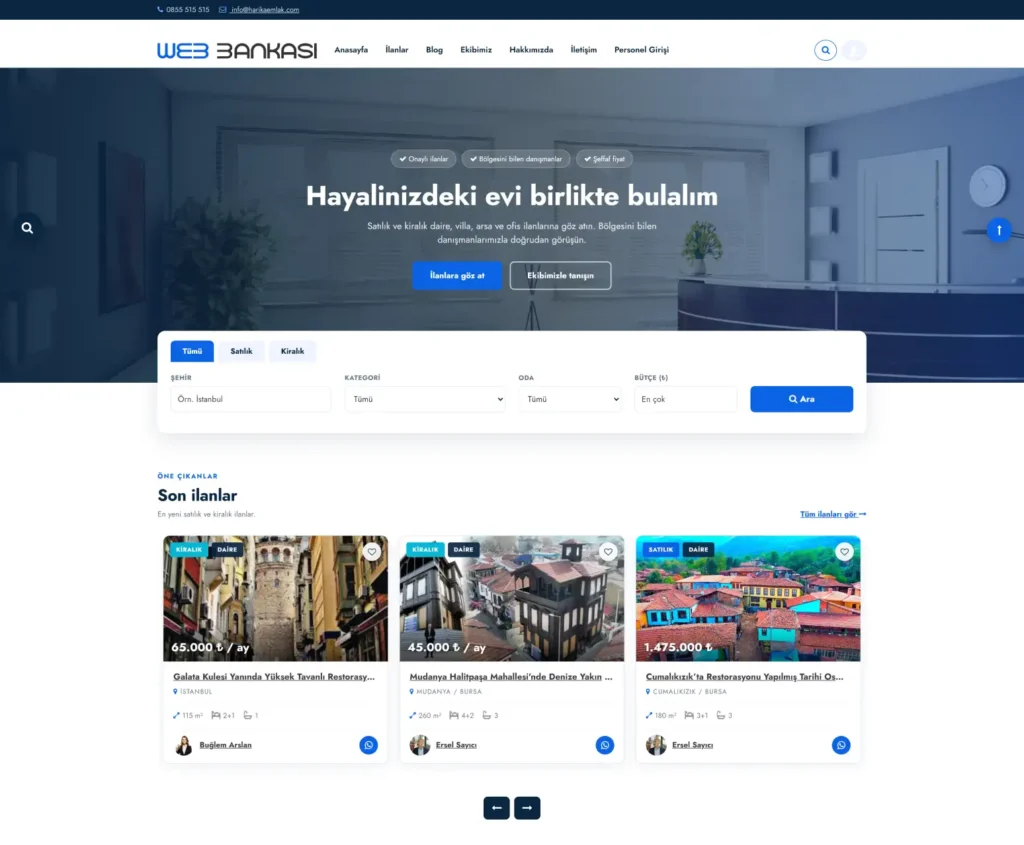Favorite the Cumalıkızık listing with the heart

tap(844, 552)
